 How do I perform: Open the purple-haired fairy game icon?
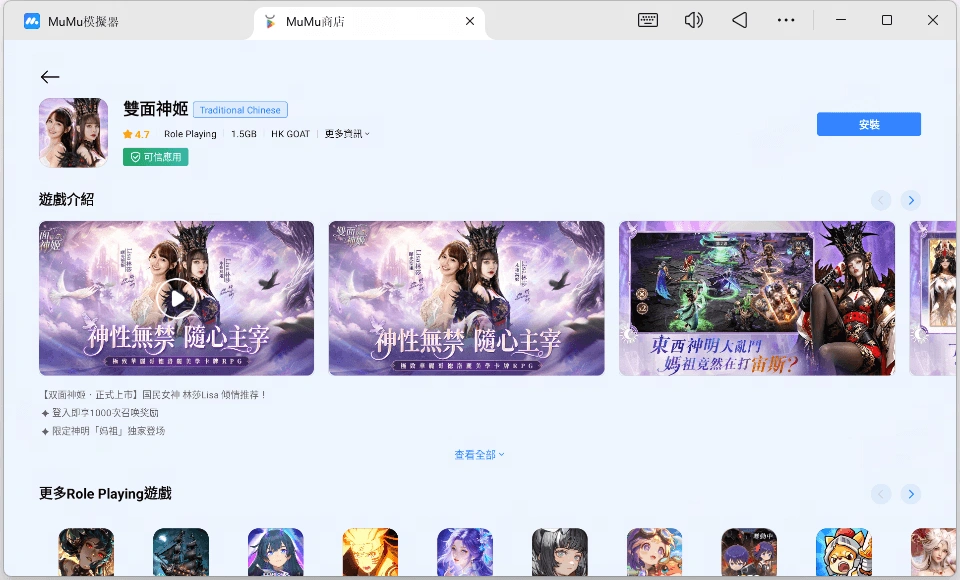coord(465,553)
